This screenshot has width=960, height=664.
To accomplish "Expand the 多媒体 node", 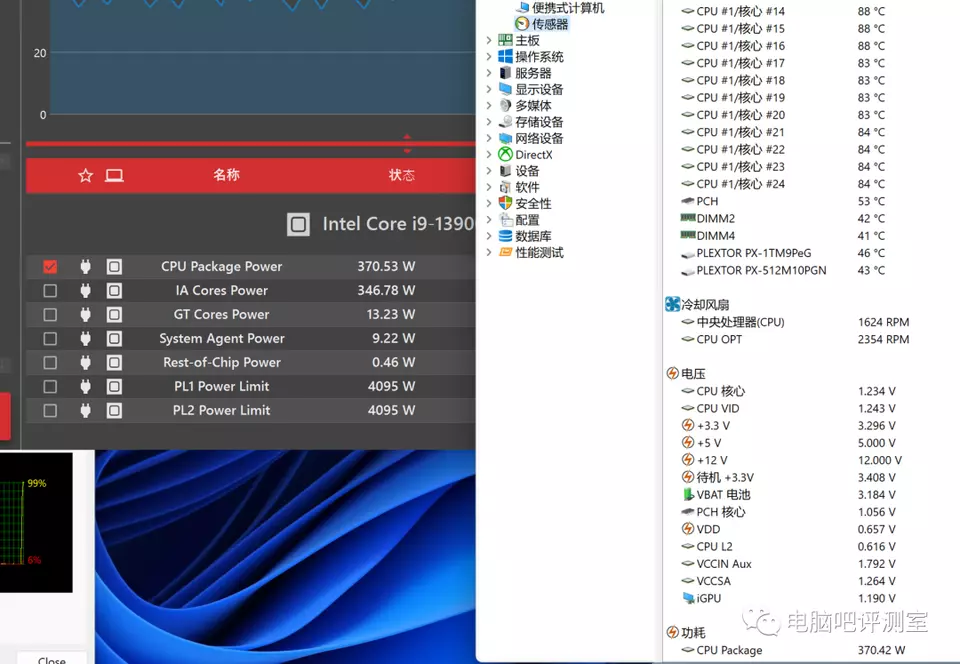I will tap(489, 106).
